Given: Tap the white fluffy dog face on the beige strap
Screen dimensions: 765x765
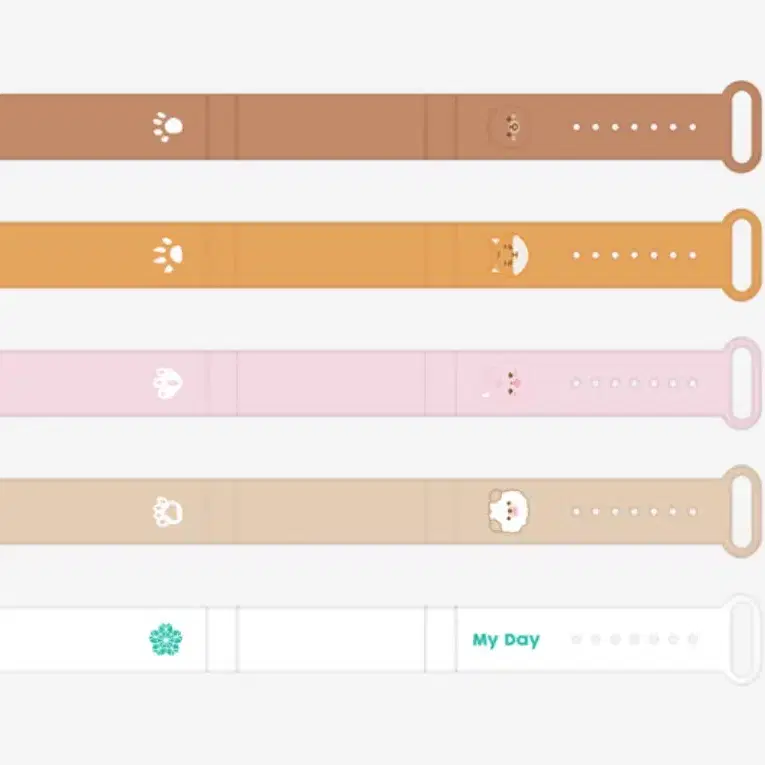Looking at the screenshot, I should pyautogui.click(x=509, y=511).
